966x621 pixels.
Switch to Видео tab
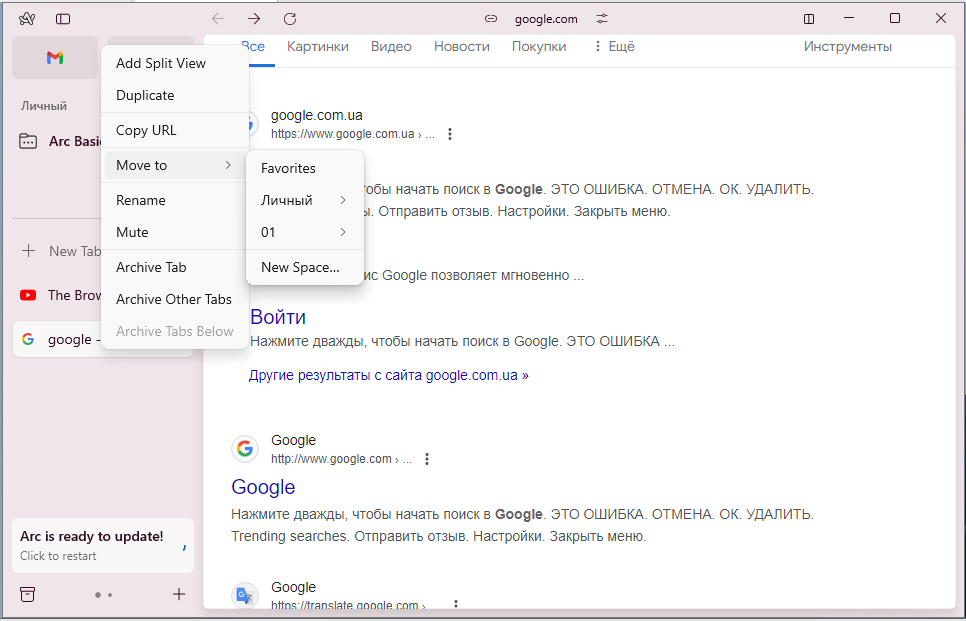pos(391,46)
